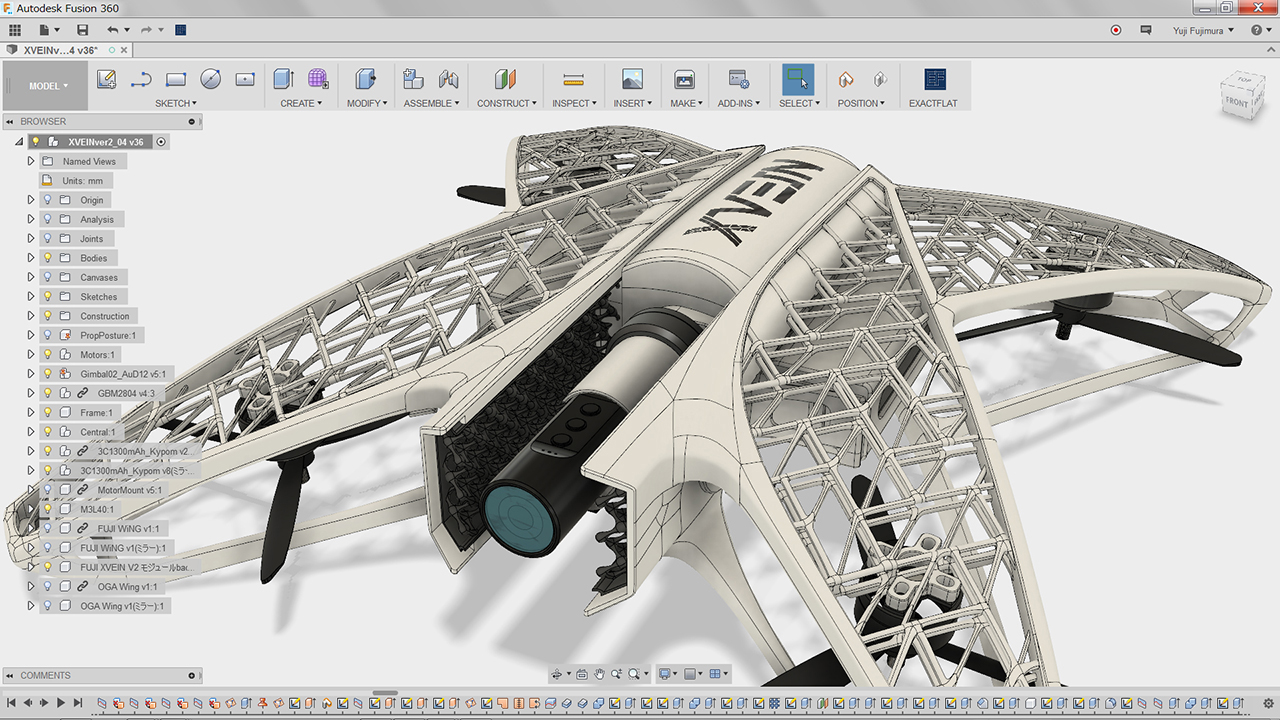Image resolution: width=1280 pixels, height=720 pixels.
Task: Click the Joint icon in Assemble group
Action: 448,79
